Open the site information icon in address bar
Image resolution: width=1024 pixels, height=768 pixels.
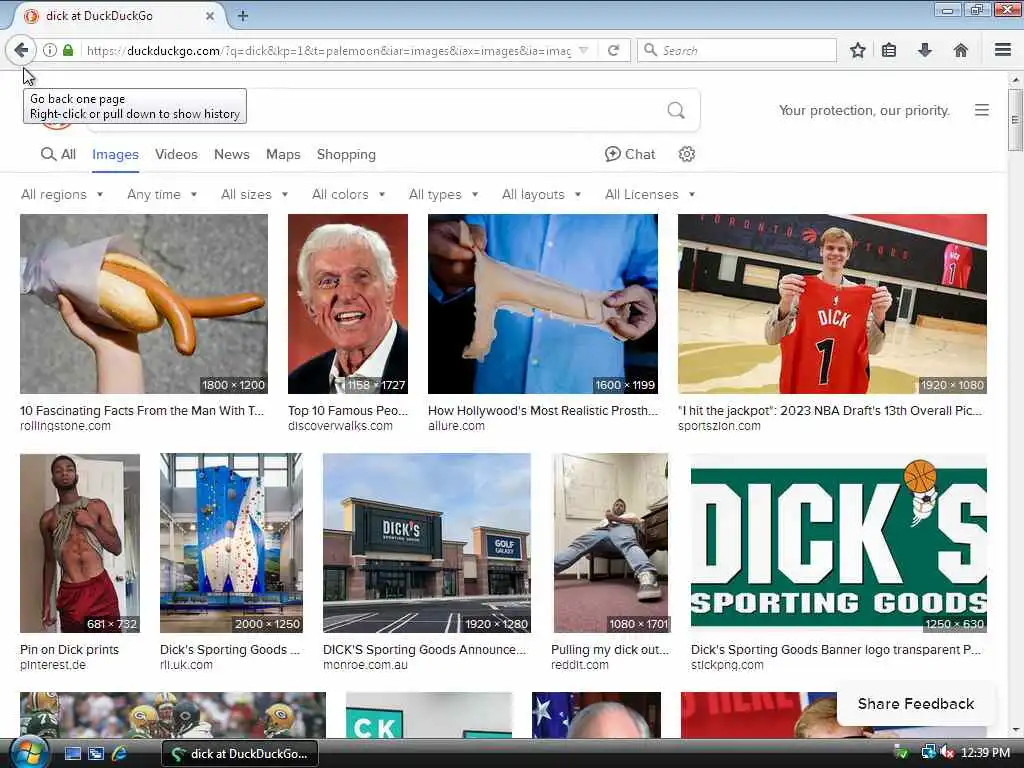pyautogui.click(x=50, y=50)
